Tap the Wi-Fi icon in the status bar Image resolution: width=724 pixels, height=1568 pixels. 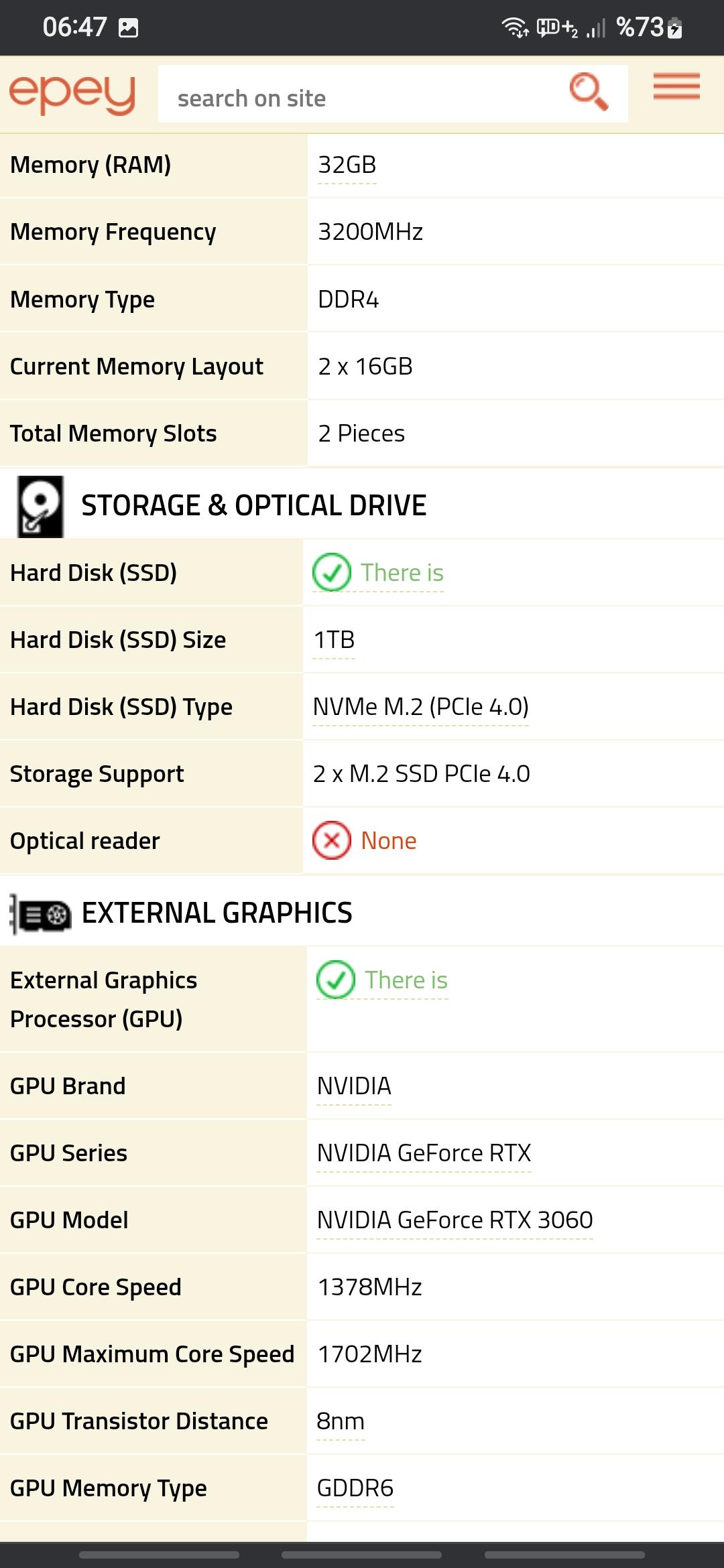[514, 27]
